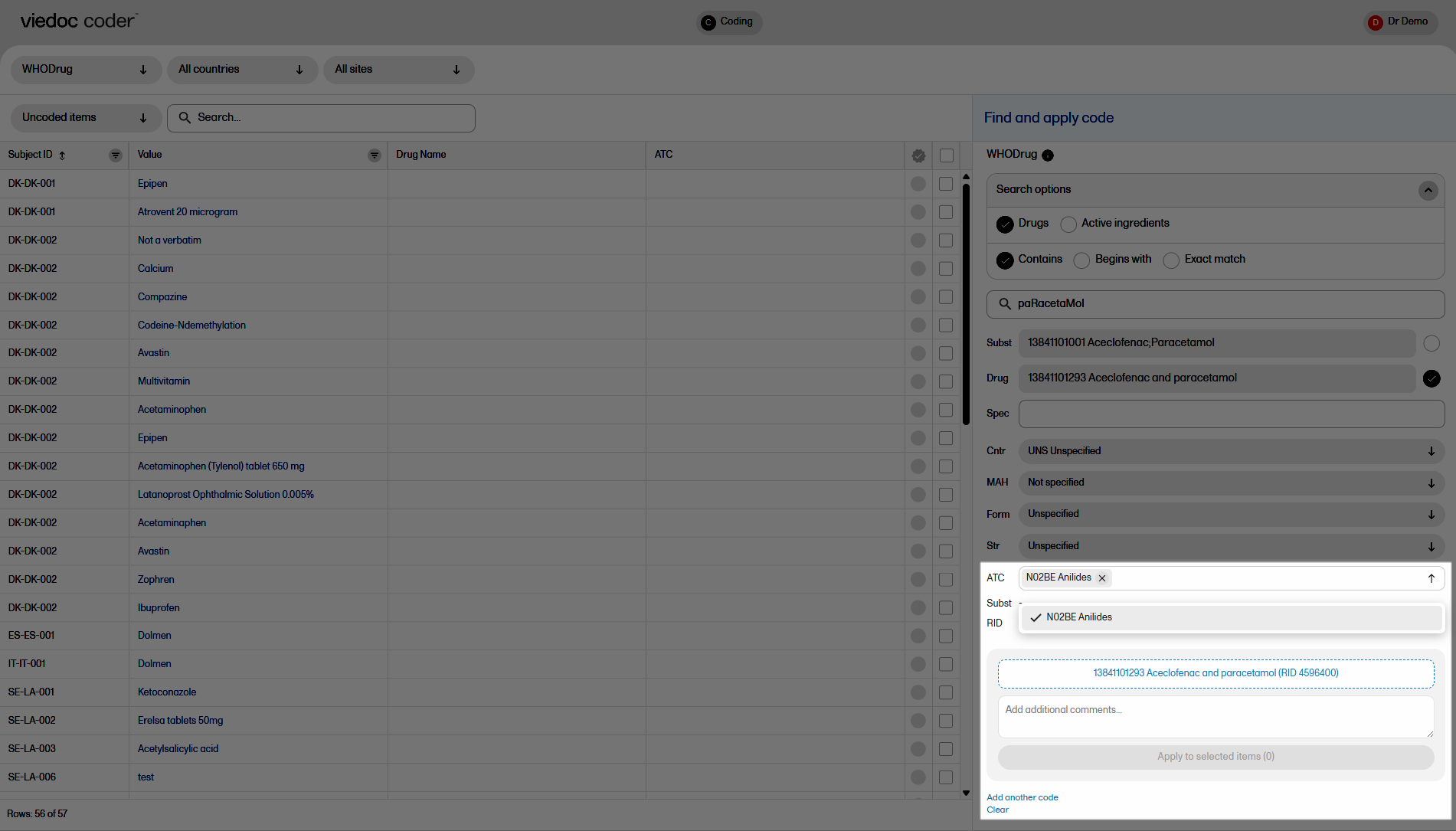Expand the Uncoded items filter dropdown
1456x831 pixels.
85,118
